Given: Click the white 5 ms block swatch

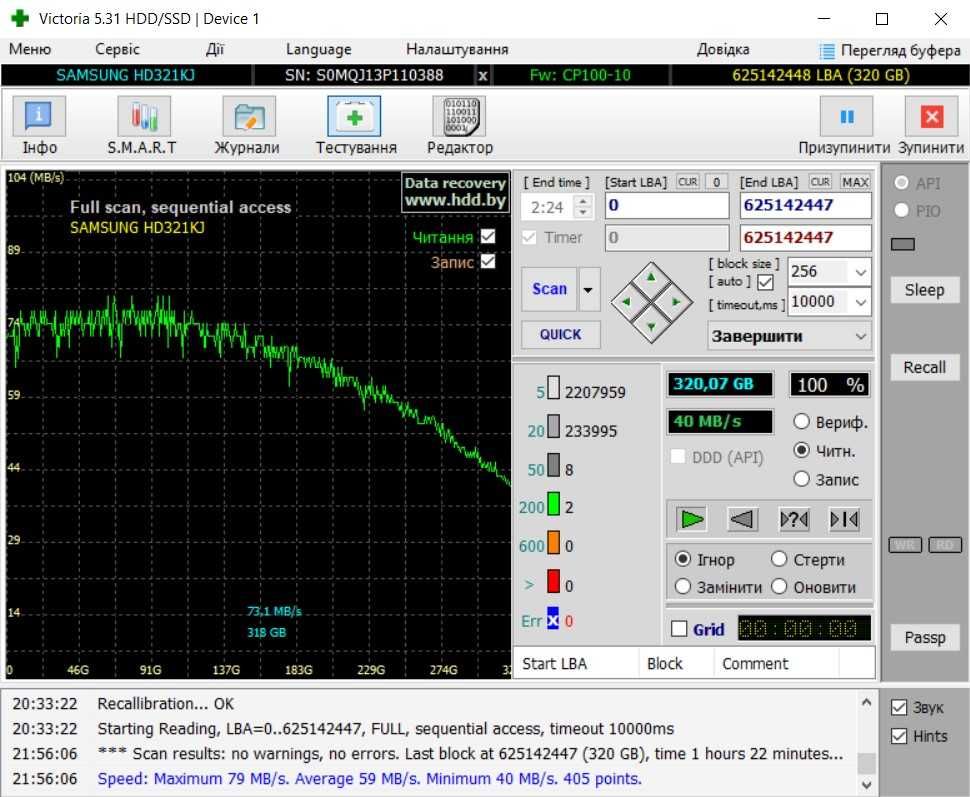Looking at the screenshot, I should [554, 388].
